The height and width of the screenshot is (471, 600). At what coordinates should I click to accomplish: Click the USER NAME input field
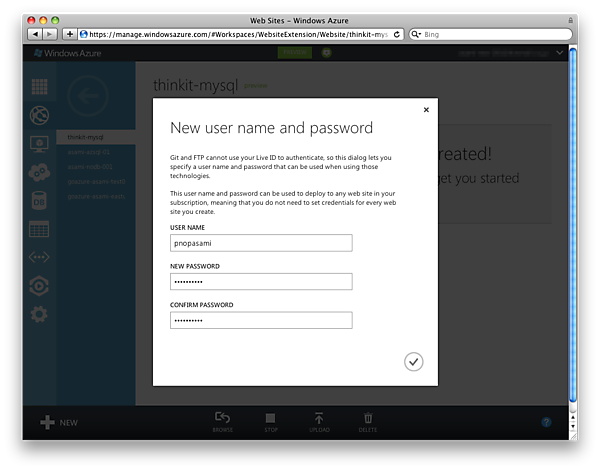(261, 243)
